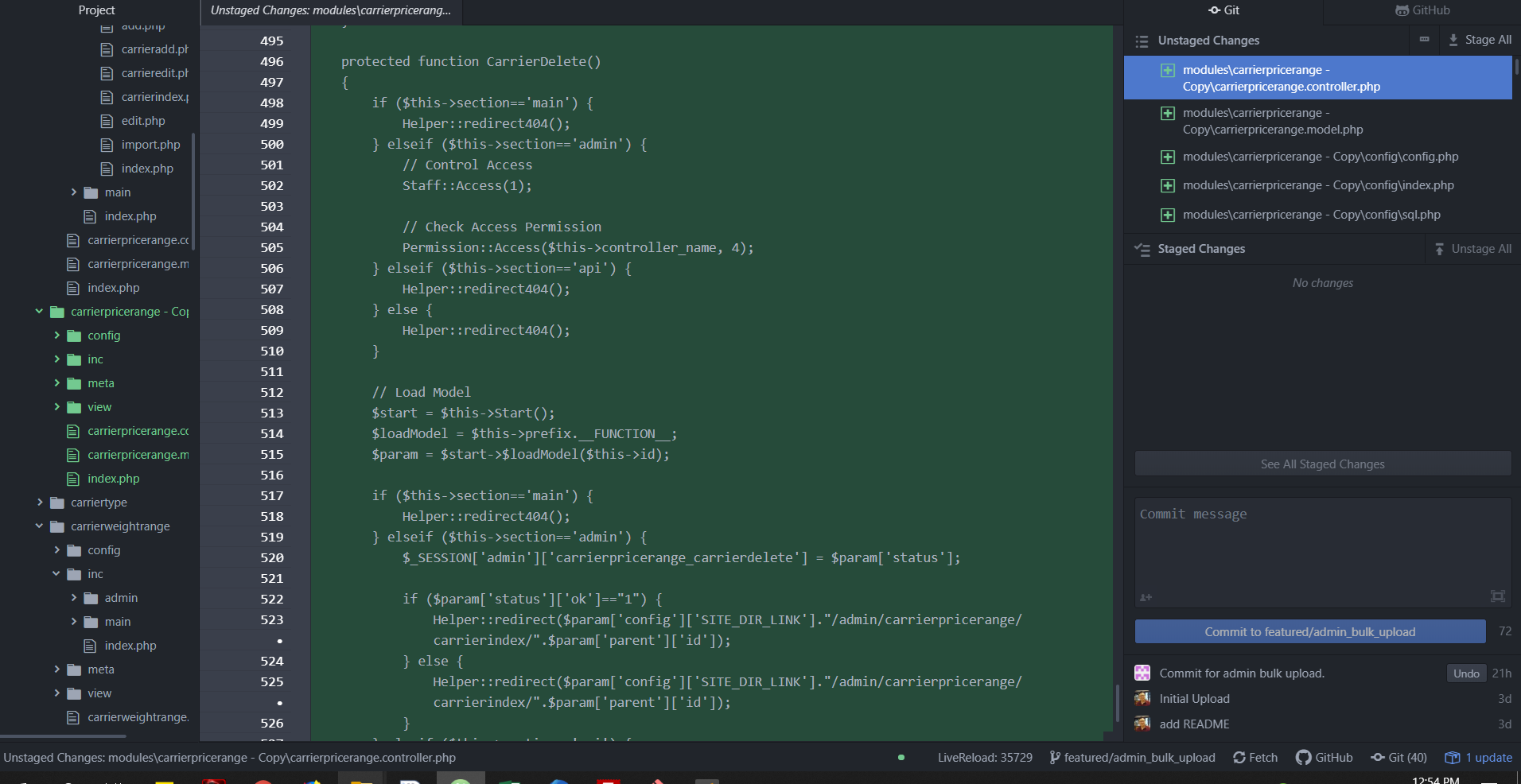The height and width of the screenshot is (784, 1521).
Task: Click the add co-authors icon in commit box
Action: 1146,597
